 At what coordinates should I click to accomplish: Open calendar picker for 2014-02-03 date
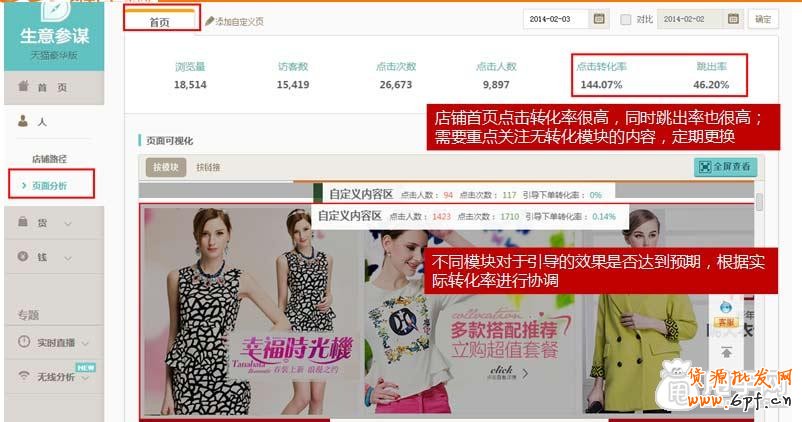(599, 19)
